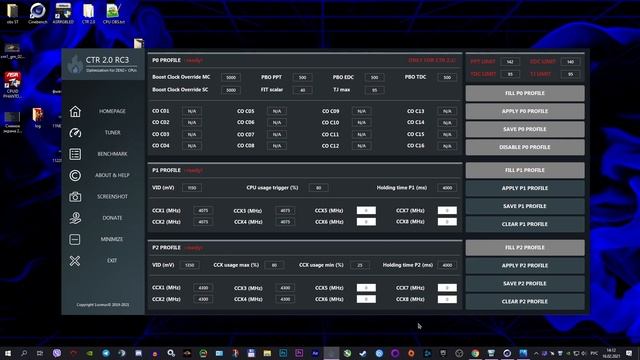The image size is (640, 360).
Task: Select the MINIMIZE menu label in sidebar
Action: [x=112, y=239]
